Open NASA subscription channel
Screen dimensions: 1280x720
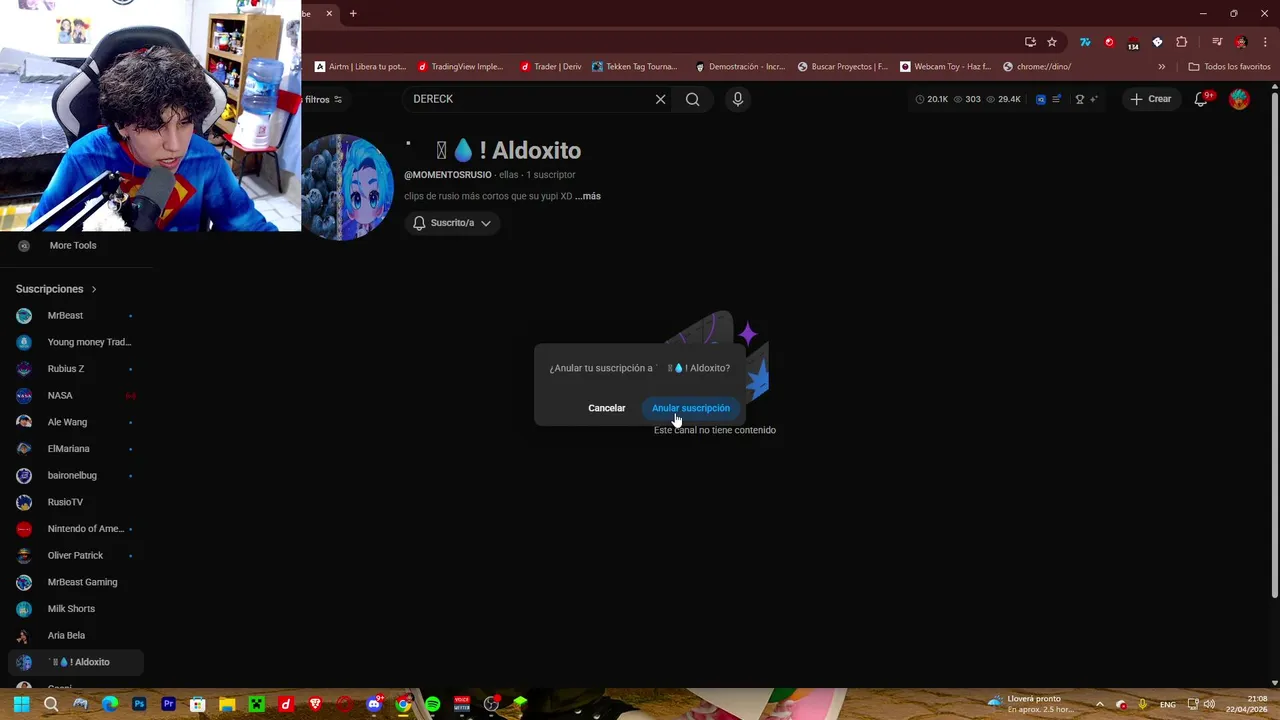tap(76, 395)
